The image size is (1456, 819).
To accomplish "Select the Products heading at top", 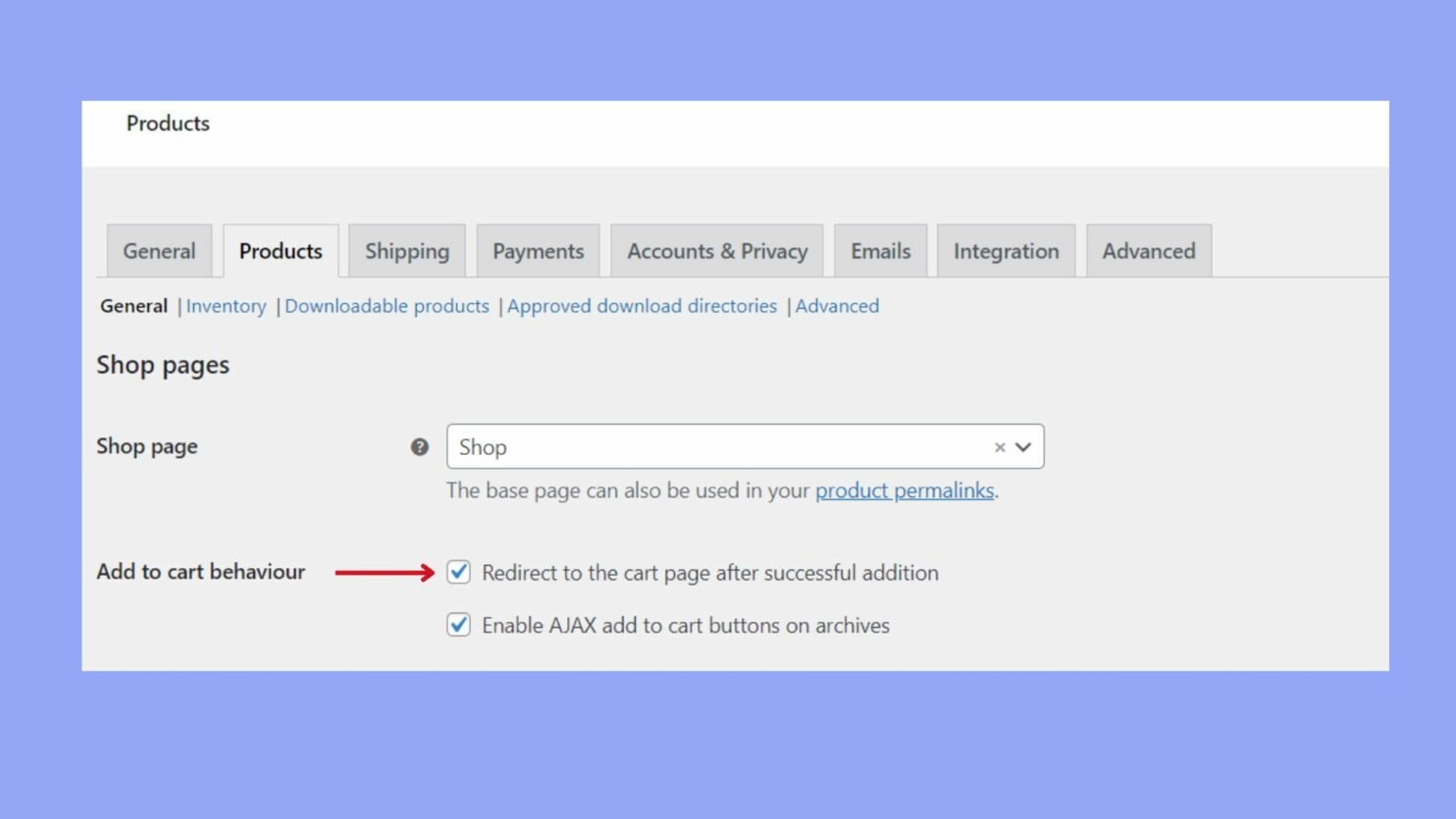I will (167, 124).
